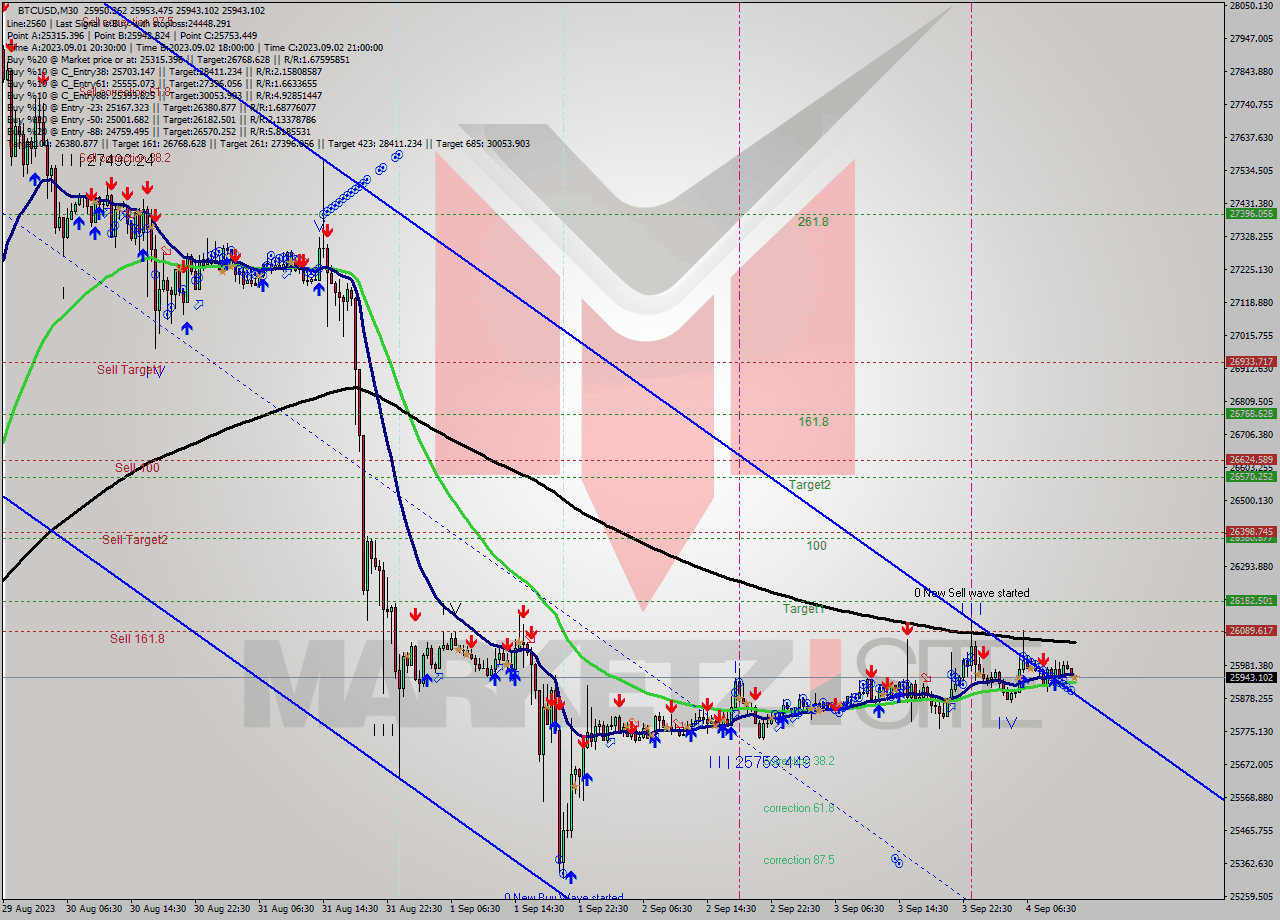
Task: Click the BTCUSD,M30 chart symbol title
Action: click(x=47, y=10)
